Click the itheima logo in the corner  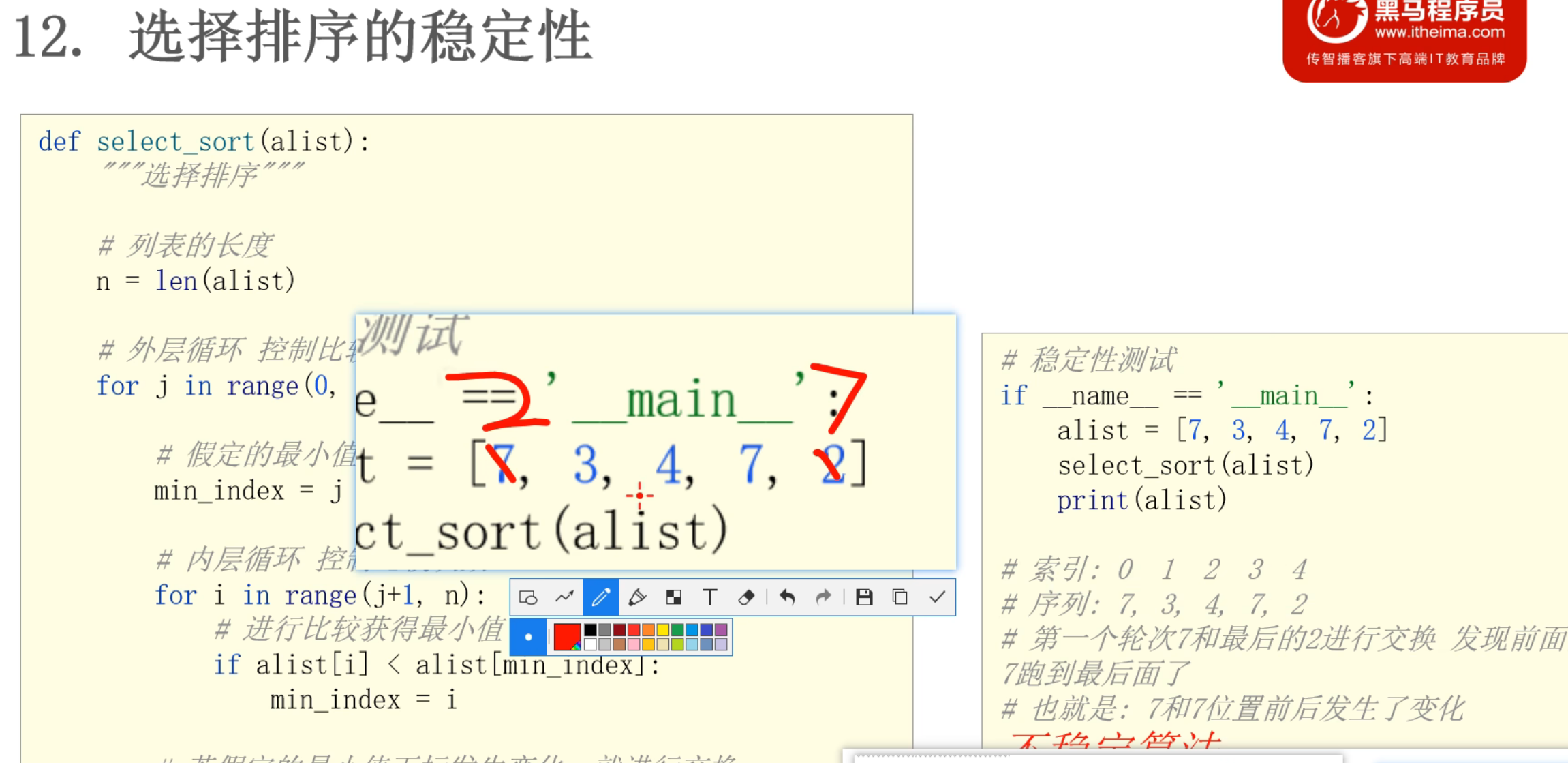point(1404,38)
